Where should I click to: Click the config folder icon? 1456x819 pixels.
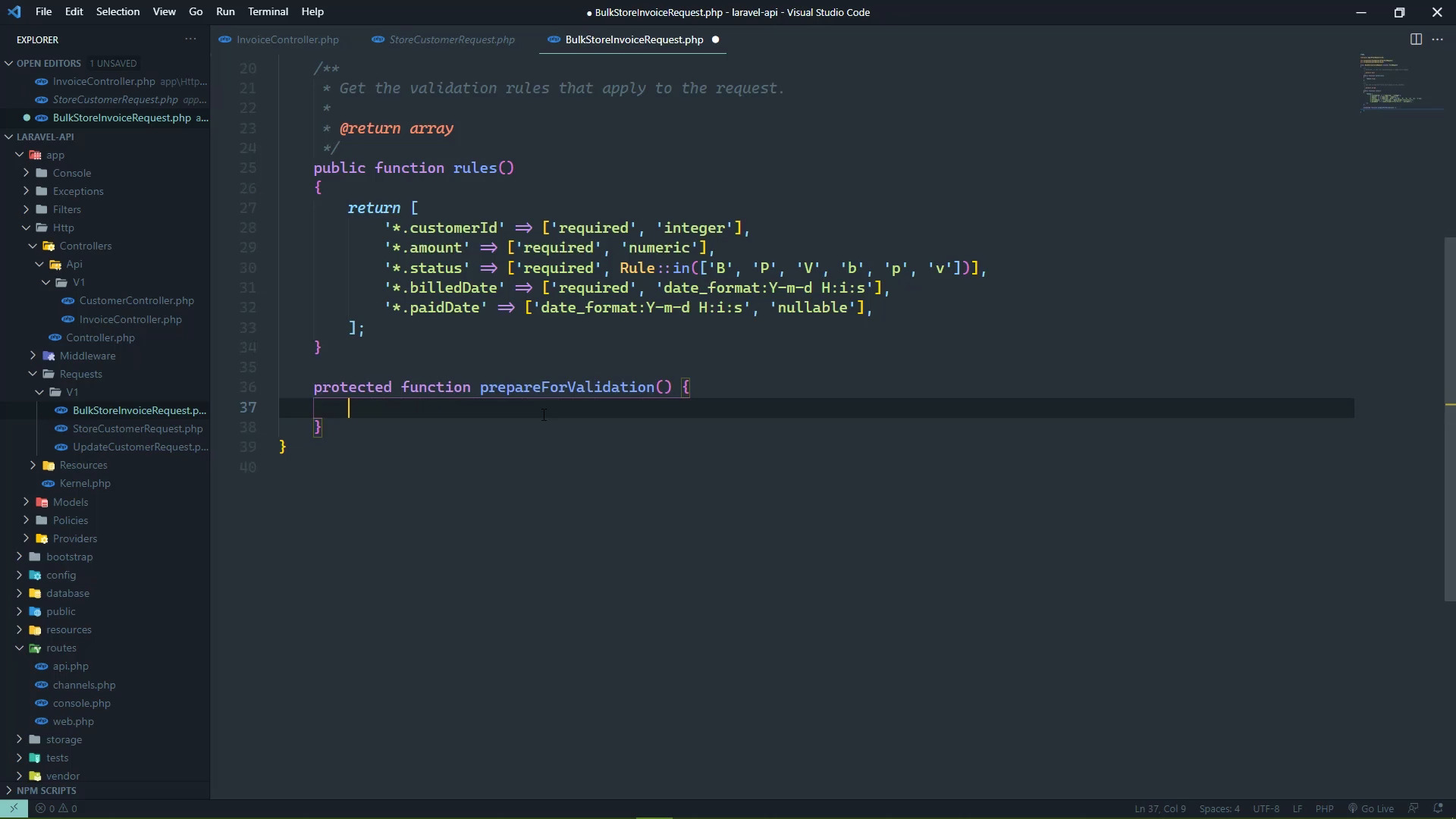click(35, 575)
